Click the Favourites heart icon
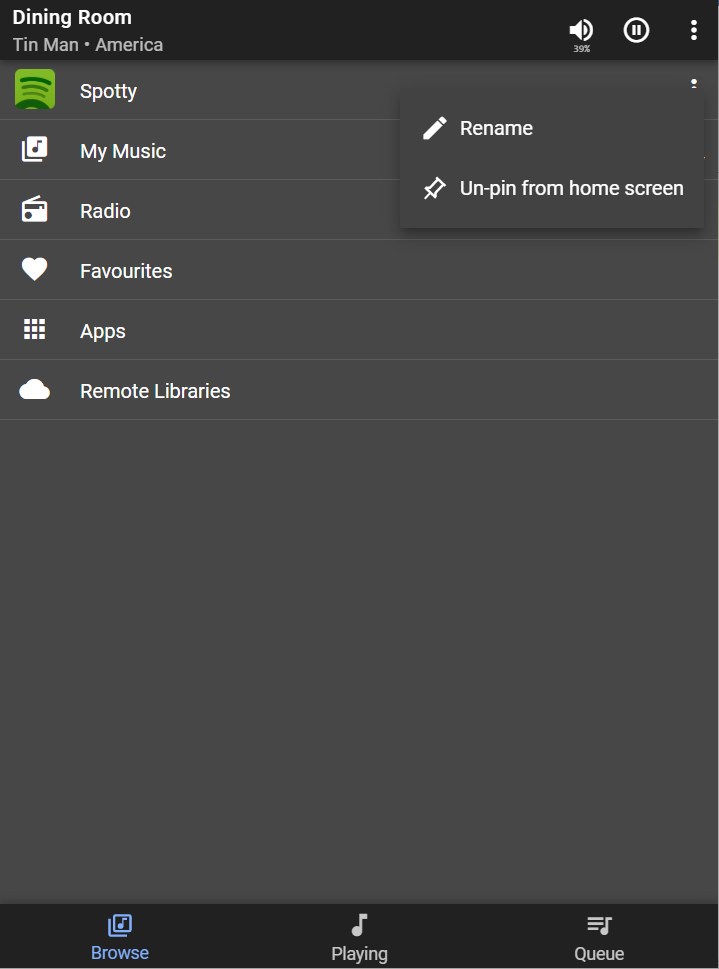This screenshot has width=719, height=969. coord(35,270)
